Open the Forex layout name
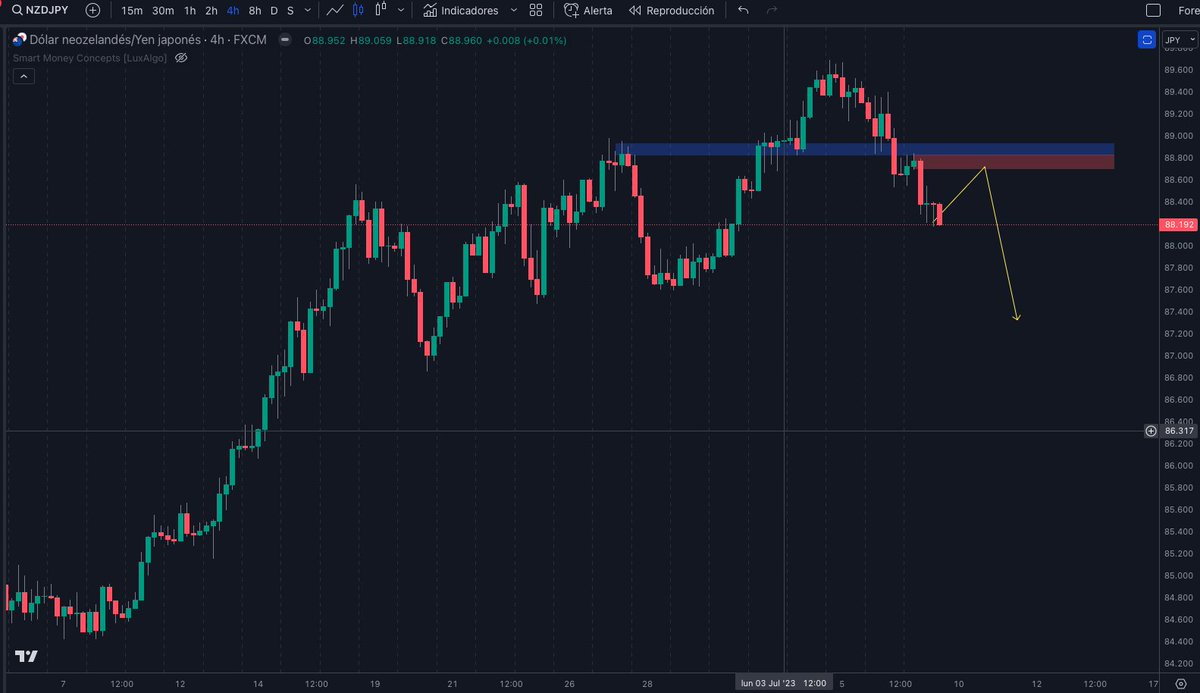This screenshot has width=1200, height=693. (1188, 10)
